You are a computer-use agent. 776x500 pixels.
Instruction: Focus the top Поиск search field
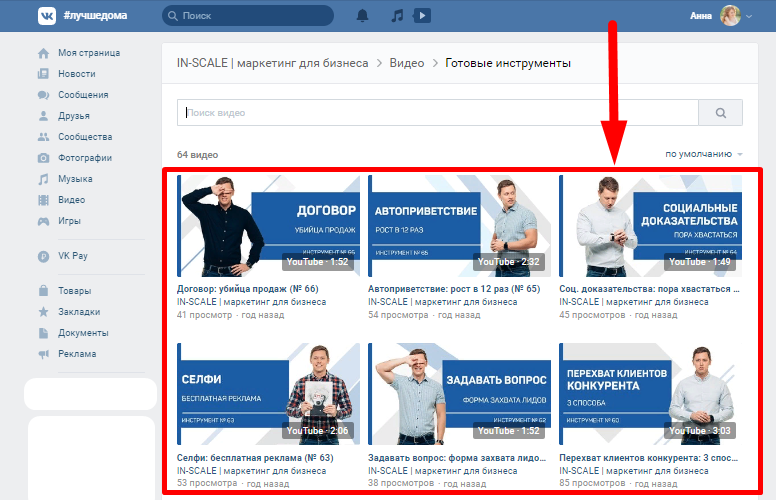pos(248,16)
